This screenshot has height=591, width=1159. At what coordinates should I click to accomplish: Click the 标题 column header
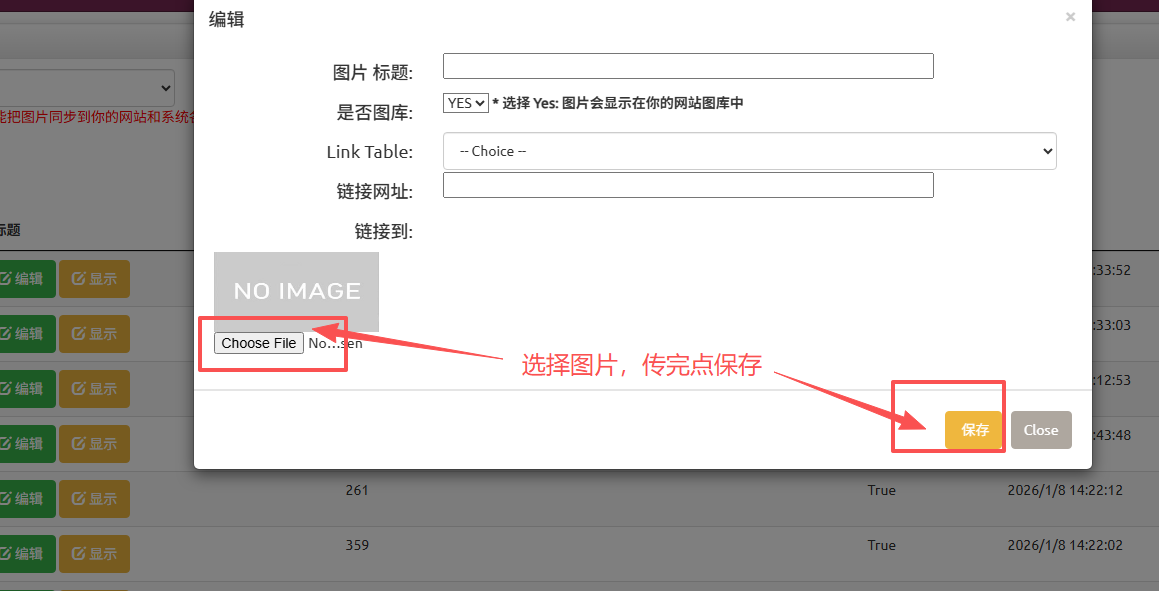coord(9,230)
